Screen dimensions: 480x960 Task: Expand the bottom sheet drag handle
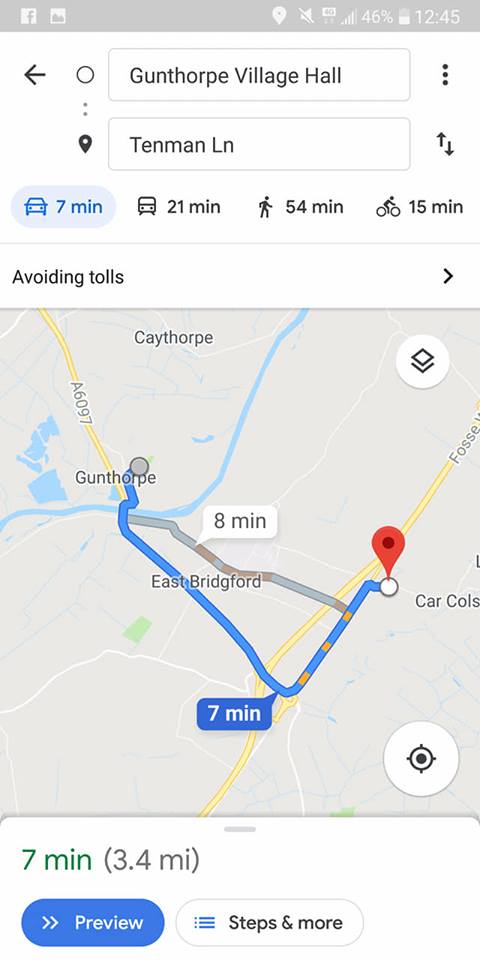[x=240, y=829]
